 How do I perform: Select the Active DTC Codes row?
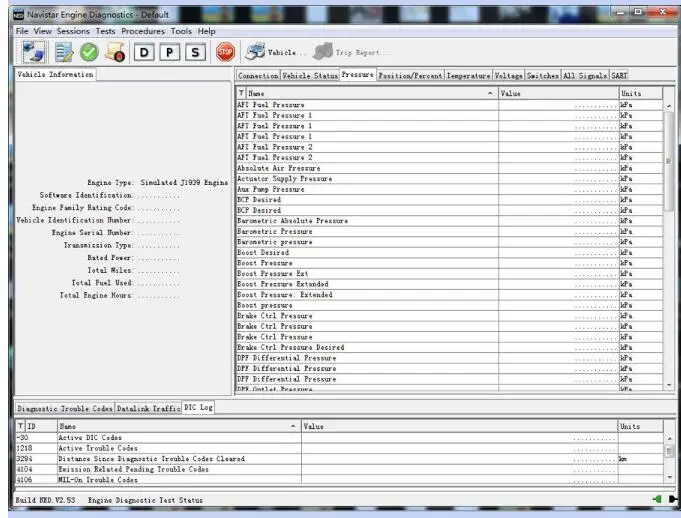(x=339, y=438)
